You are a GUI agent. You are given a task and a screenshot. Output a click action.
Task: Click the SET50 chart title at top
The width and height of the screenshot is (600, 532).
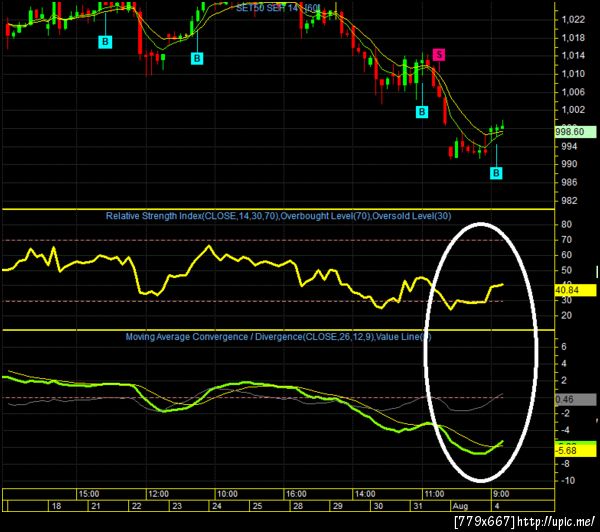pos(278,8)
